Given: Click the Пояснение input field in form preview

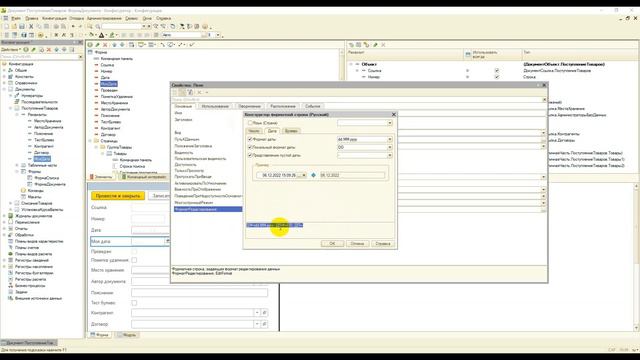Looking at the screenshot, I should tap(200, 293).
